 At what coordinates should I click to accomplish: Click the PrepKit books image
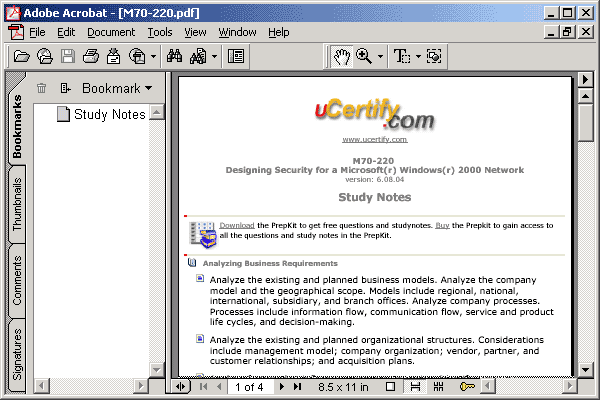click(203, 234)
